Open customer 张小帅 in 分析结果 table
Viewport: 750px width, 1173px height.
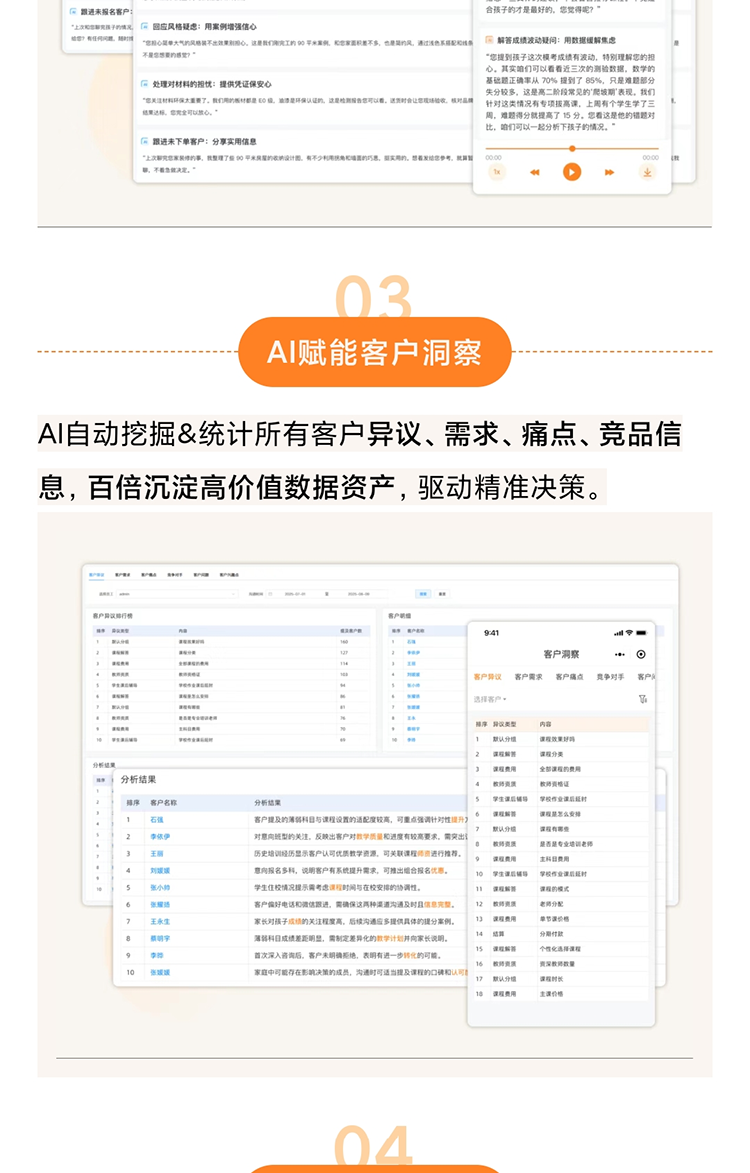pyautogui.click(x=160, y=887)
